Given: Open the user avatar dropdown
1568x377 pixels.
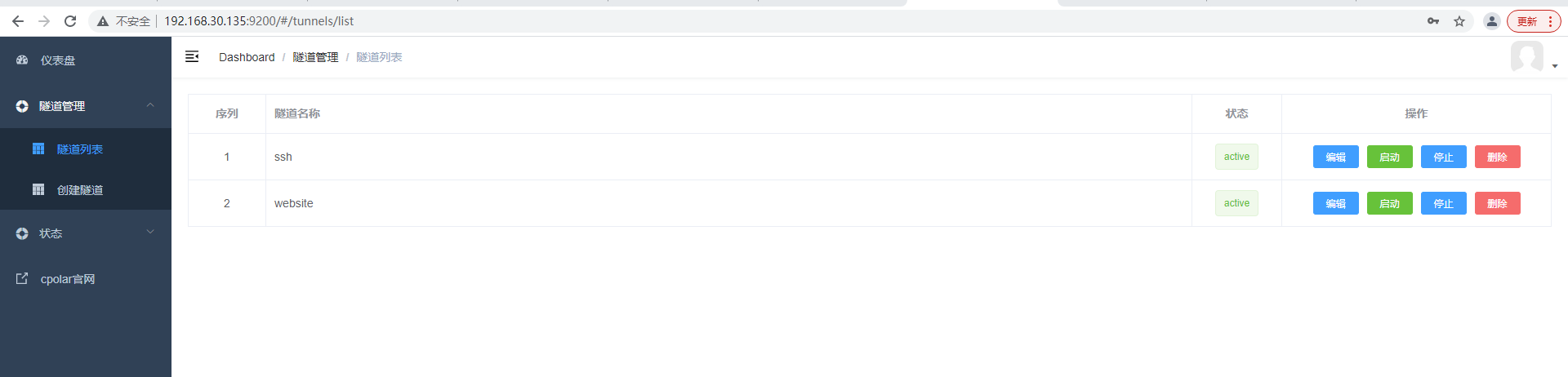Looking at the screenshot, I should click(1534, 57).
